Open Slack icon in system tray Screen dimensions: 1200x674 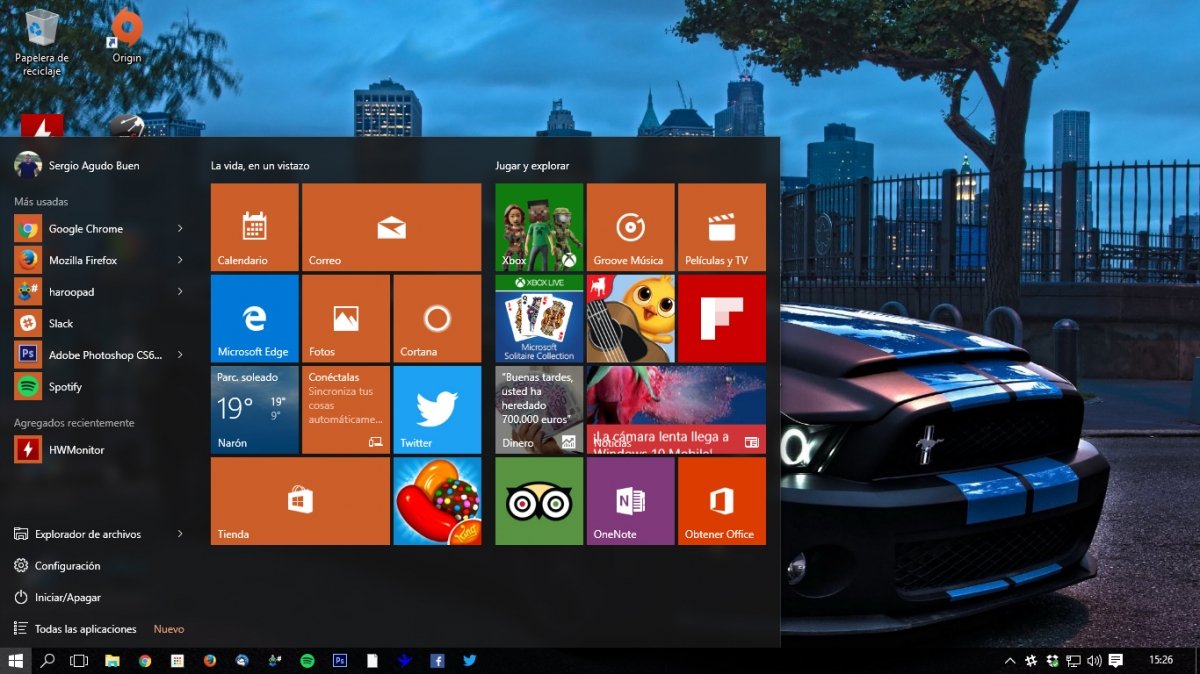pyautogui.click(x=1031, y=661)
